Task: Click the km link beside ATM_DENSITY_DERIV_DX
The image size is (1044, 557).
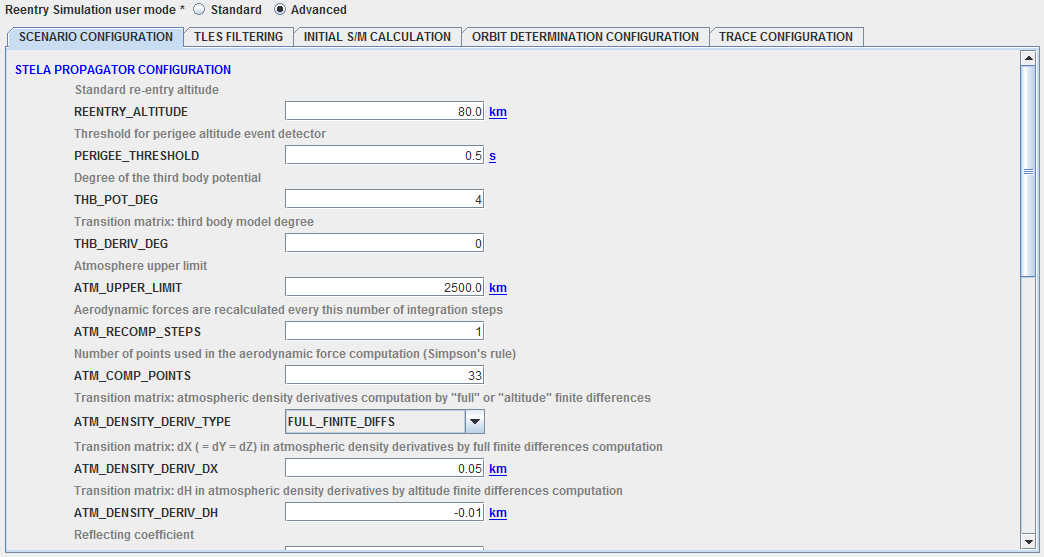Action: (498, 468)
